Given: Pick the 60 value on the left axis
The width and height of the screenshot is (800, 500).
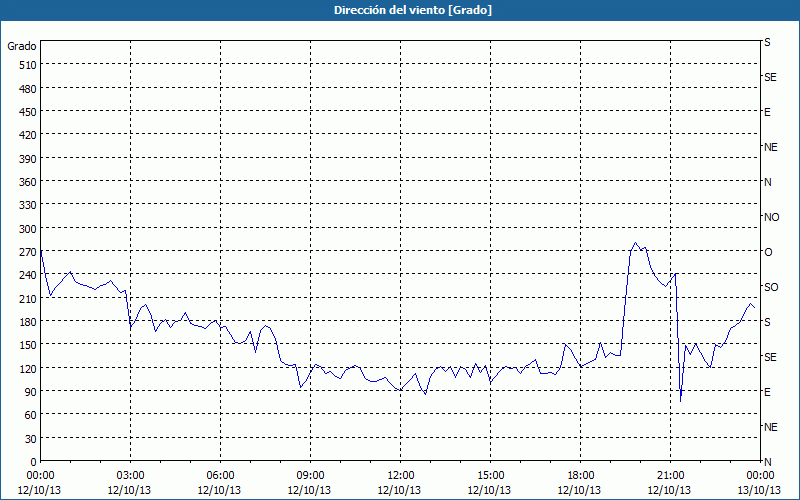Looking at the screenshot, I should (x=31, y=415).
